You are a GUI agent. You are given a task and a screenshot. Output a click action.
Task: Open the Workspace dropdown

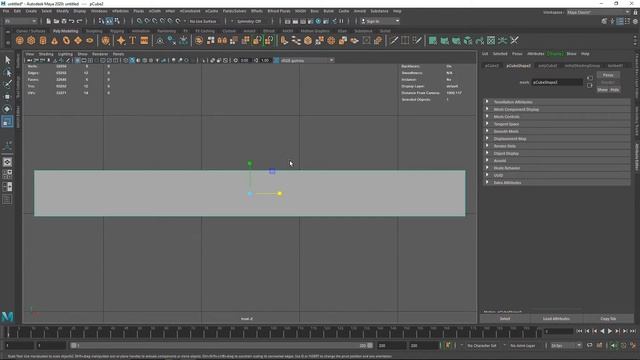coord(598,12)
